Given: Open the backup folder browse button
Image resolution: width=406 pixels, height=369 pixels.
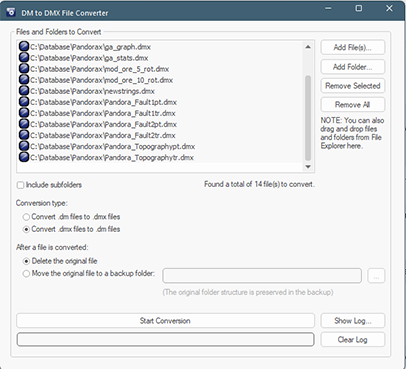Looking at the screenshot, I should [x=376, y=276].
